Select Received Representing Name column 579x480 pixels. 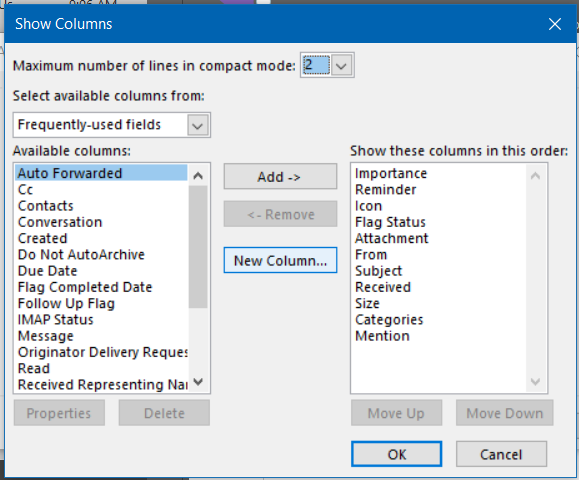pos(102,384)
